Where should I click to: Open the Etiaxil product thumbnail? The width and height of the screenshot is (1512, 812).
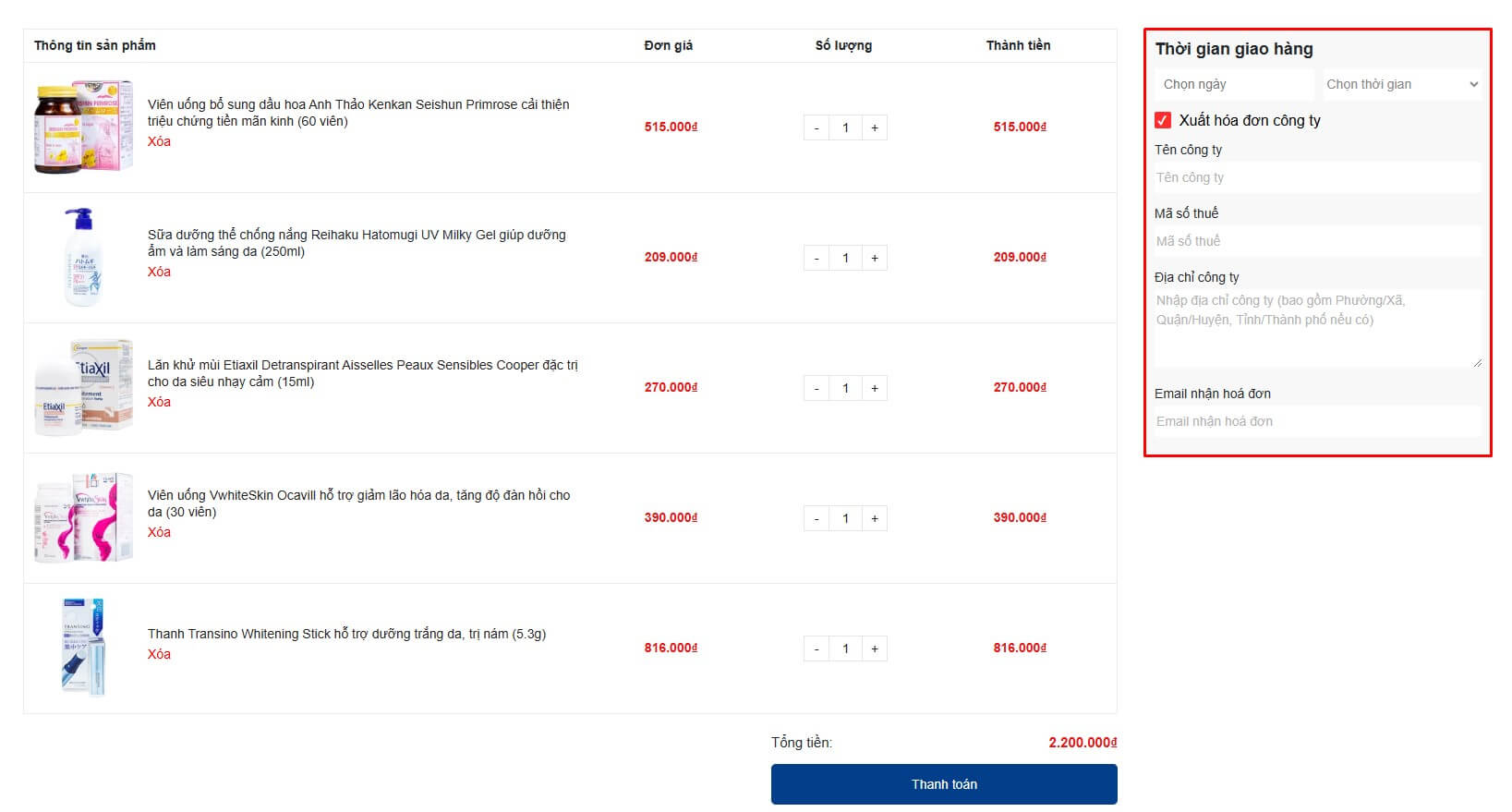tap(83, 388)
